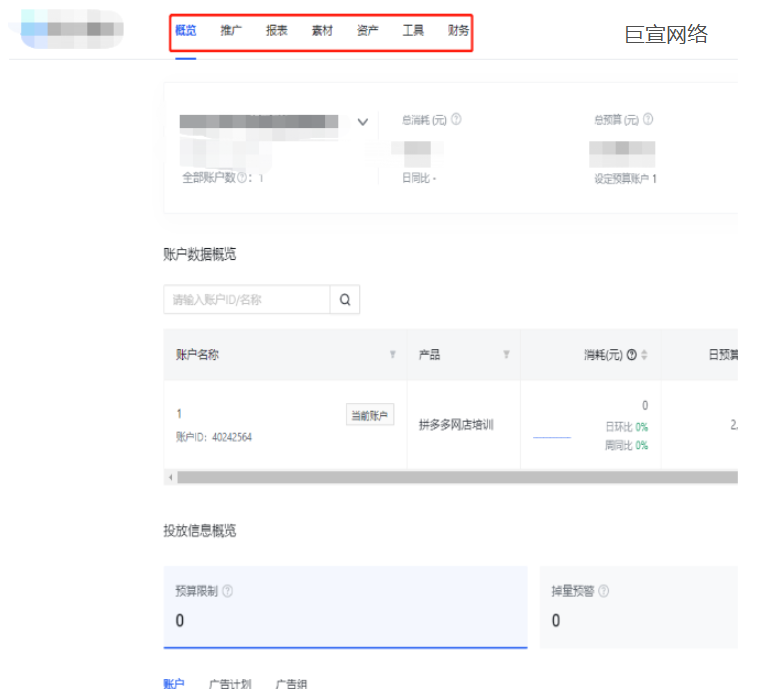Switch to the 广告计划 sub-tab
This screenshot has width=763, height=694.
point(230,684)
